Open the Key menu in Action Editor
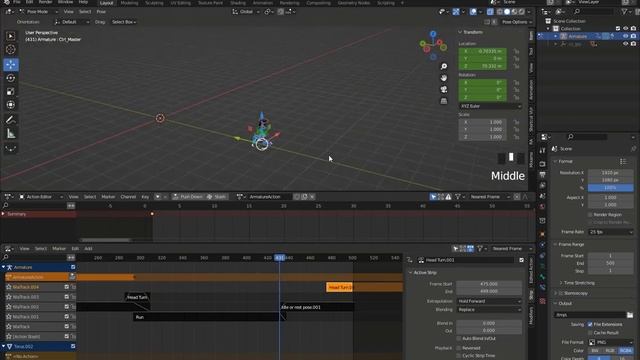 [145, 197]
